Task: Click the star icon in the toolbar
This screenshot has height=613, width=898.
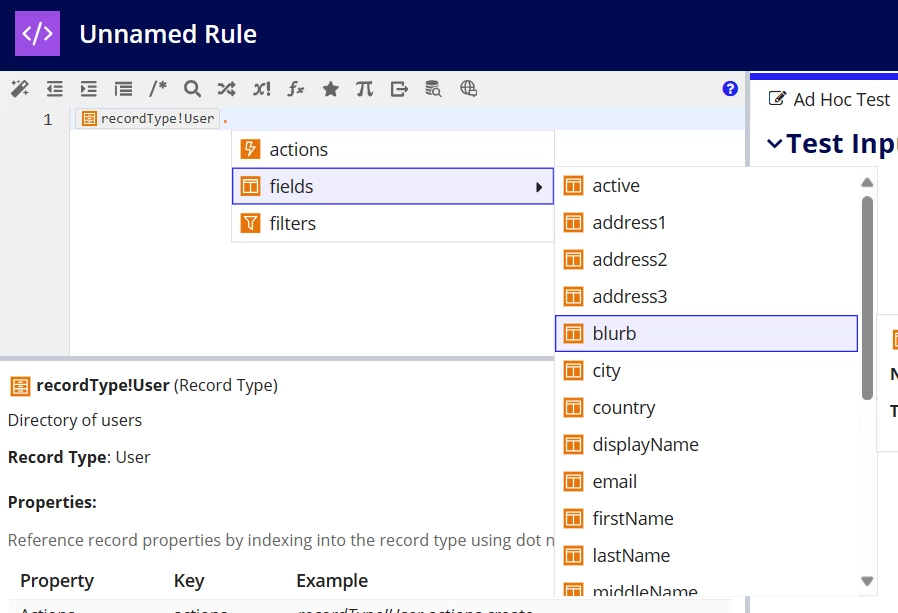Action: [330, 89]
